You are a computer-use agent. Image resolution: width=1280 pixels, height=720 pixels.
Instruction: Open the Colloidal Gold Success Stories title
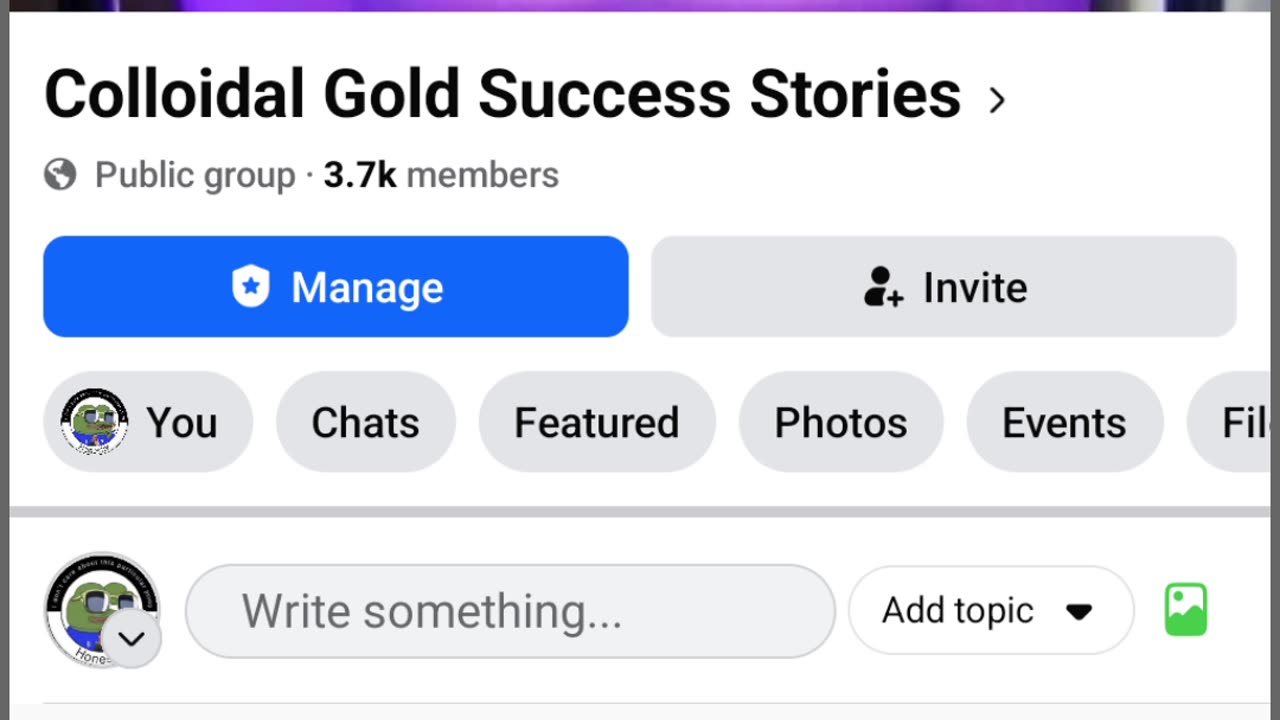(502, 95)
